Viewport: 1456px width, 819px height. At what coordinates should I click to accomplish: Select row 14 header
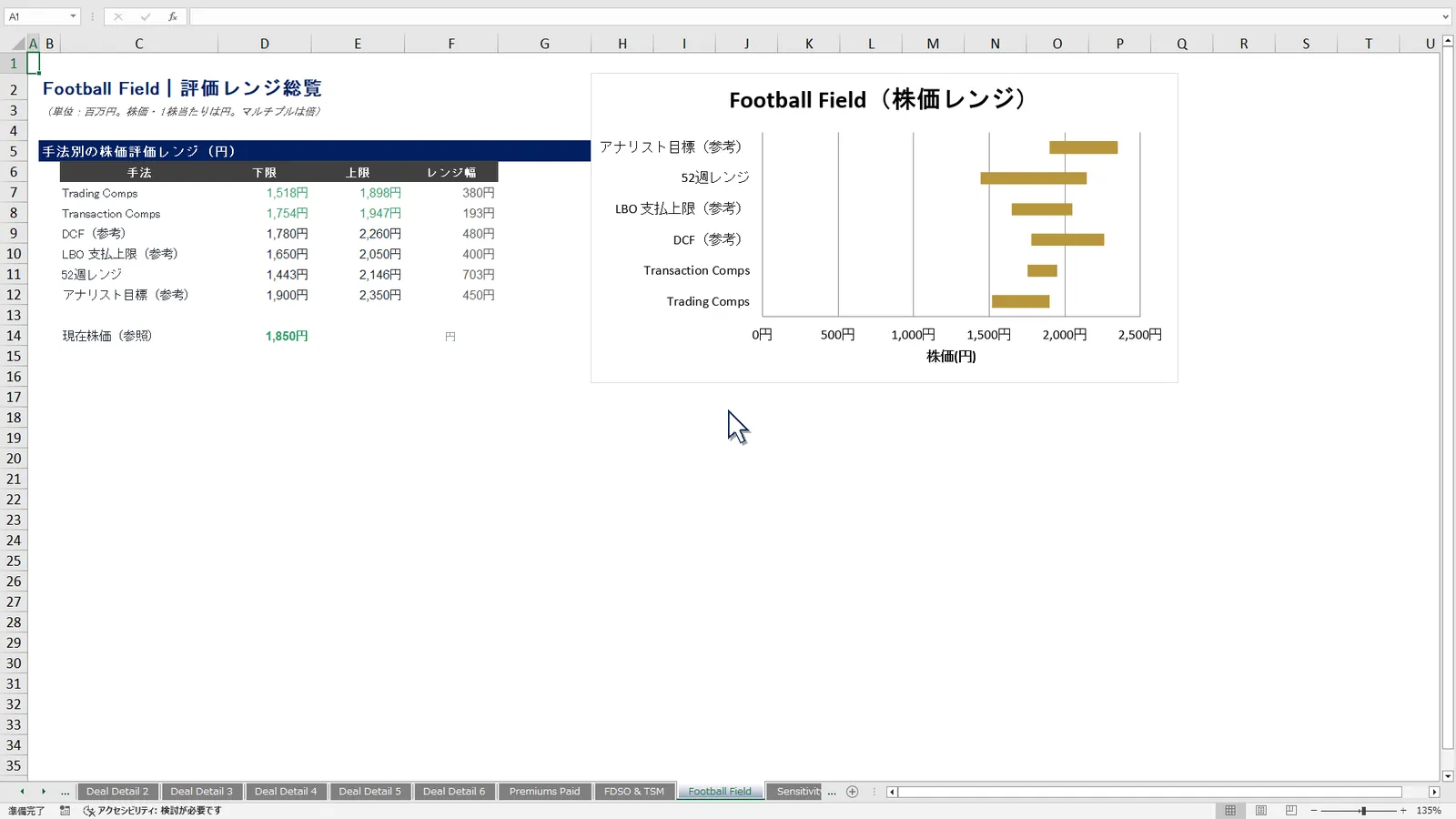(x=14, y=336)
